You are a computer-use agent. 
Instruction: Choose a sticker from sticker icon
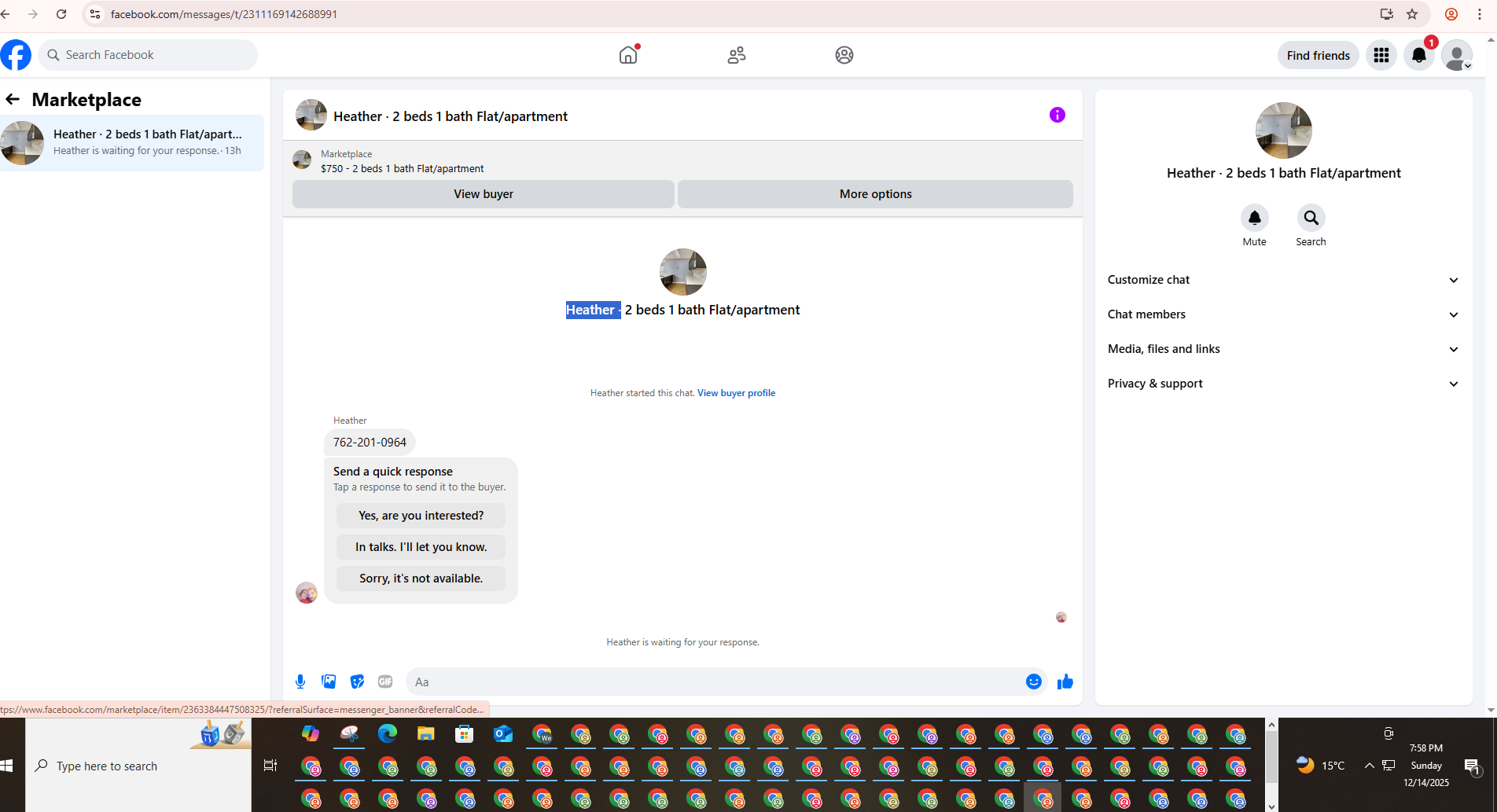357,682
